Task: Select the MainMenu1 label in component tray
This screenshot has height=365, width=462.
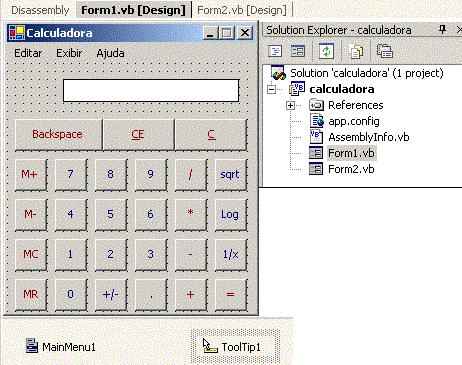Action: pos(69,347)
